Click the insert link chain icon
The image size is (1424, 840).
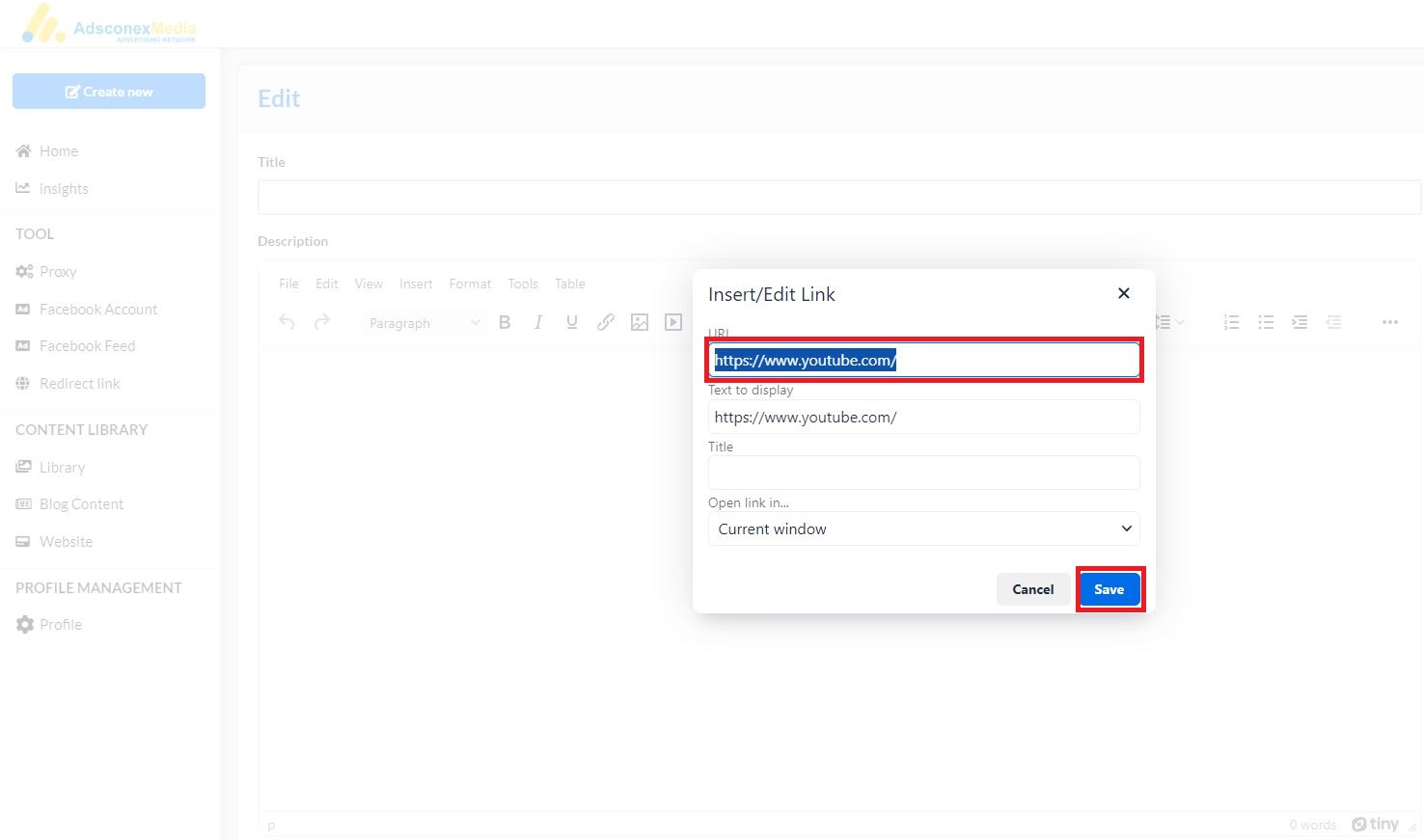click(x=606, y=322)
